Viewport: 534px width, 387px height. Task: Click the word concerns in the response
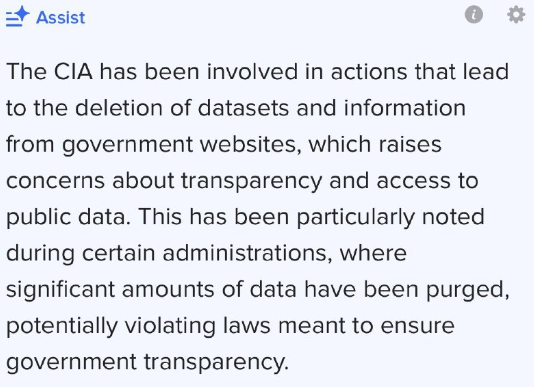click(x=56, y=181)
